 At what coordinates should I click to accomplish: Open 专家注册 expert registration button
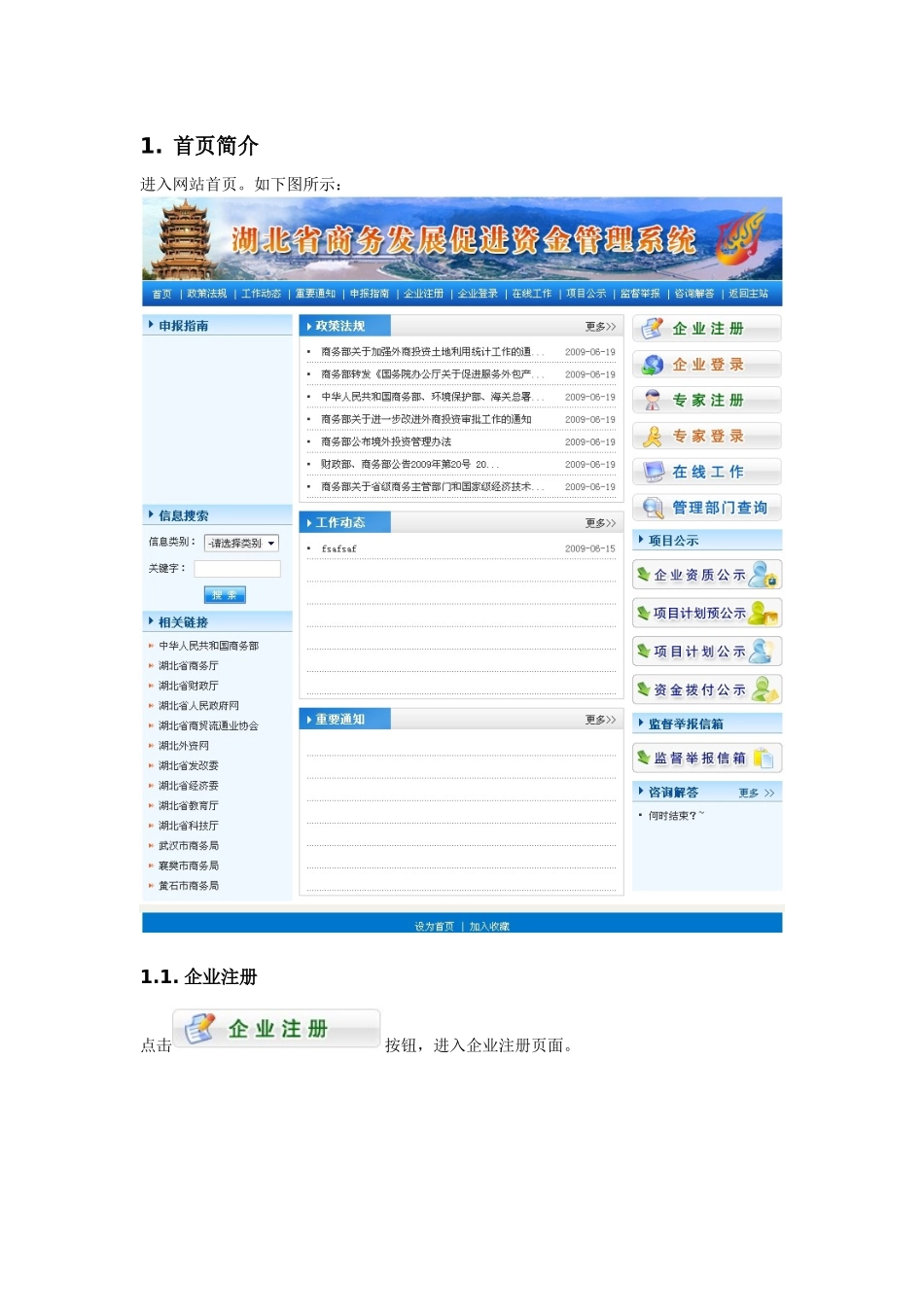[707, 401]
